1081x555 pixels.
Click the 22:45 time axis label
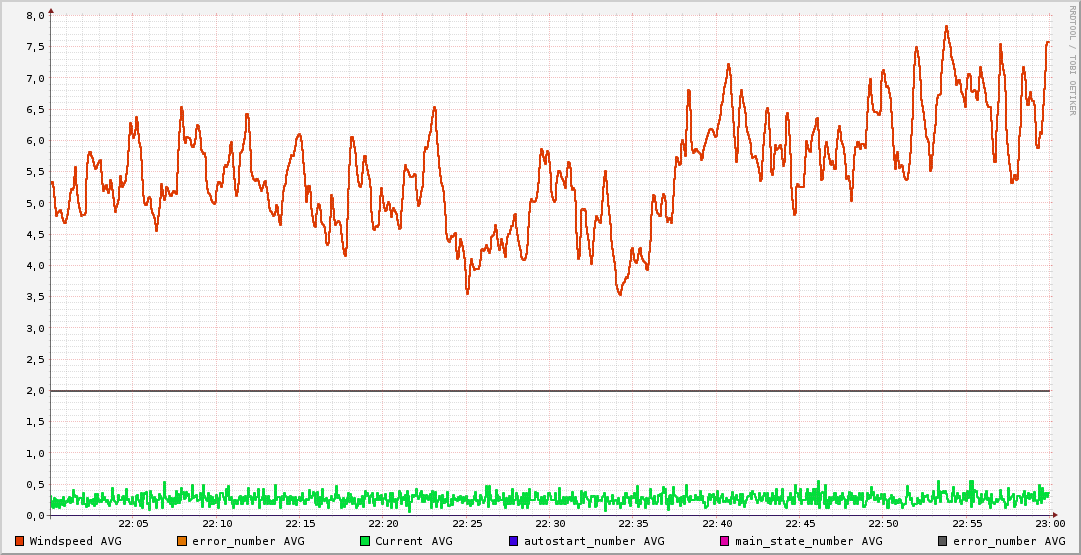tap(800, 524)
